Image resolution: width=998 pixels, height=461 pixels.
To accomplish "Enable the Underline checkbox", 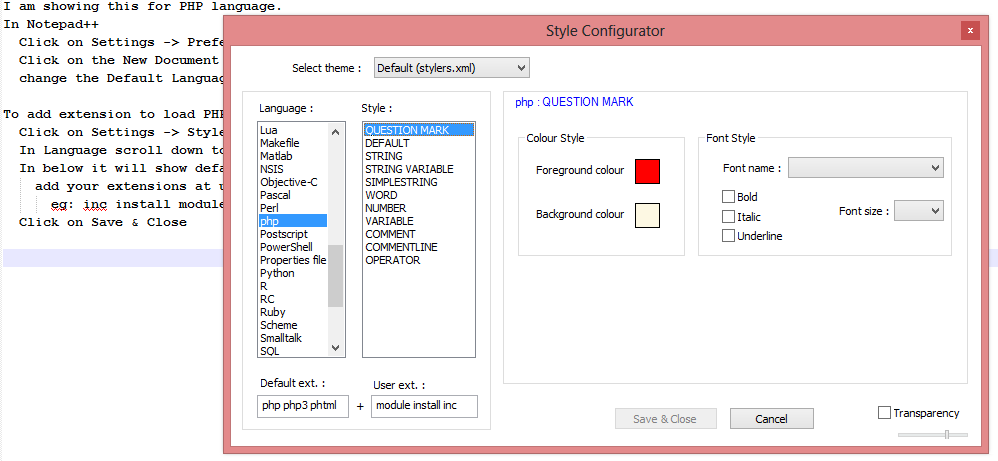I will pos(728,236).
